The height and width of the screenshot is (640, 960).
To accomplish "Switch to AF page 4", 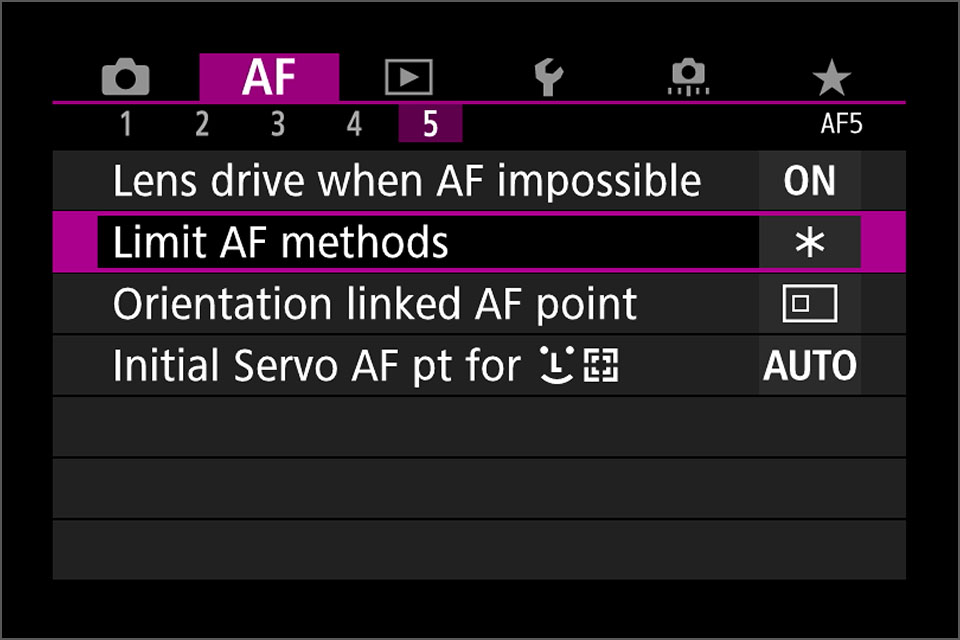I will click(354, 124).
